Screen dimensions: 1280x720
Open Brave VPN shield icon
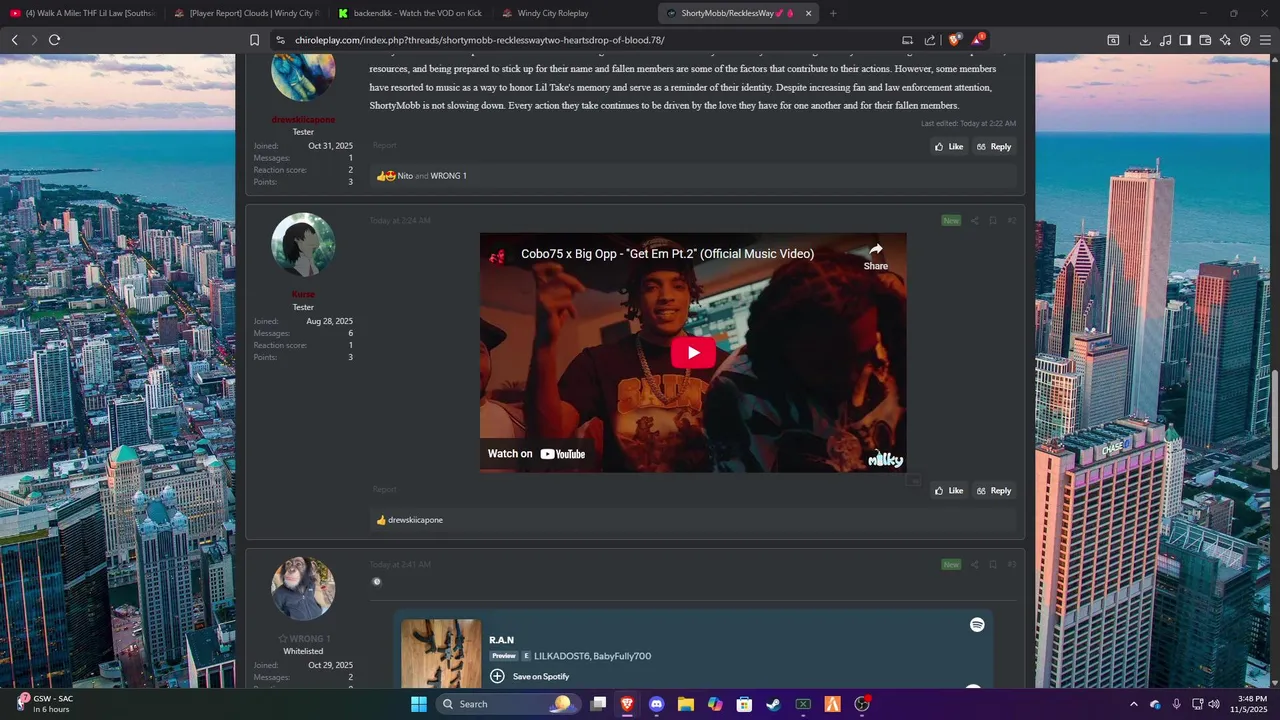(x=1245, y=40)
